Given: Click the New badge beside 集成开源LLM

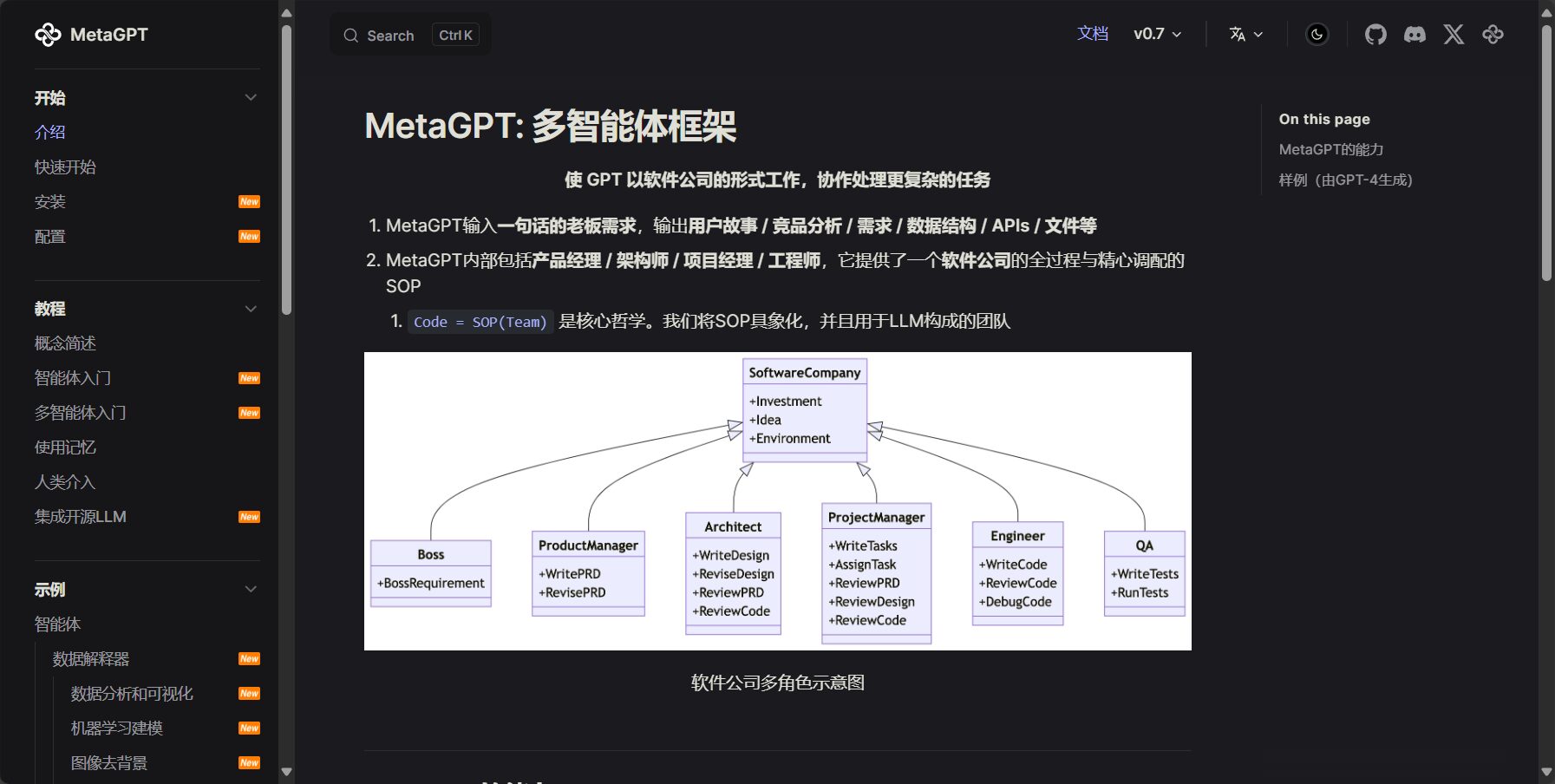Looking at the screenshot, I should tap(249, 517).
